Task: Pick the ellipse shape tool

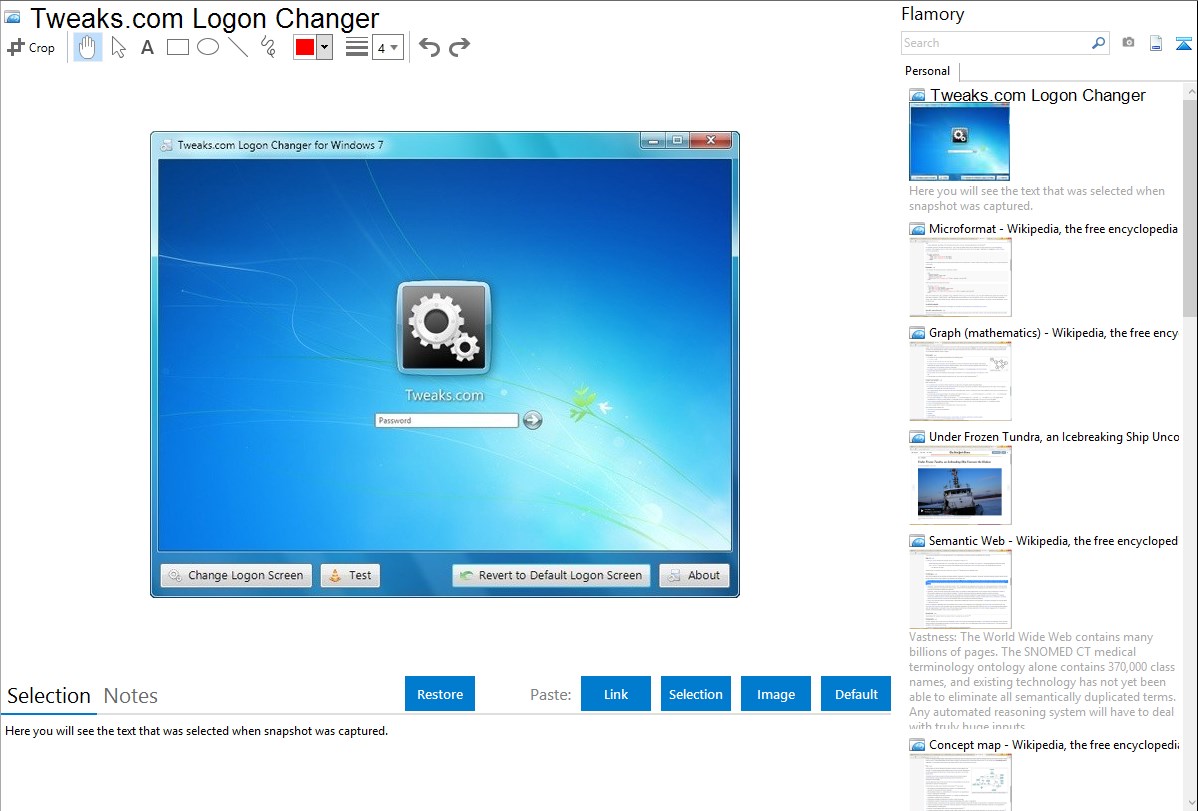Action: pos(208,47)
